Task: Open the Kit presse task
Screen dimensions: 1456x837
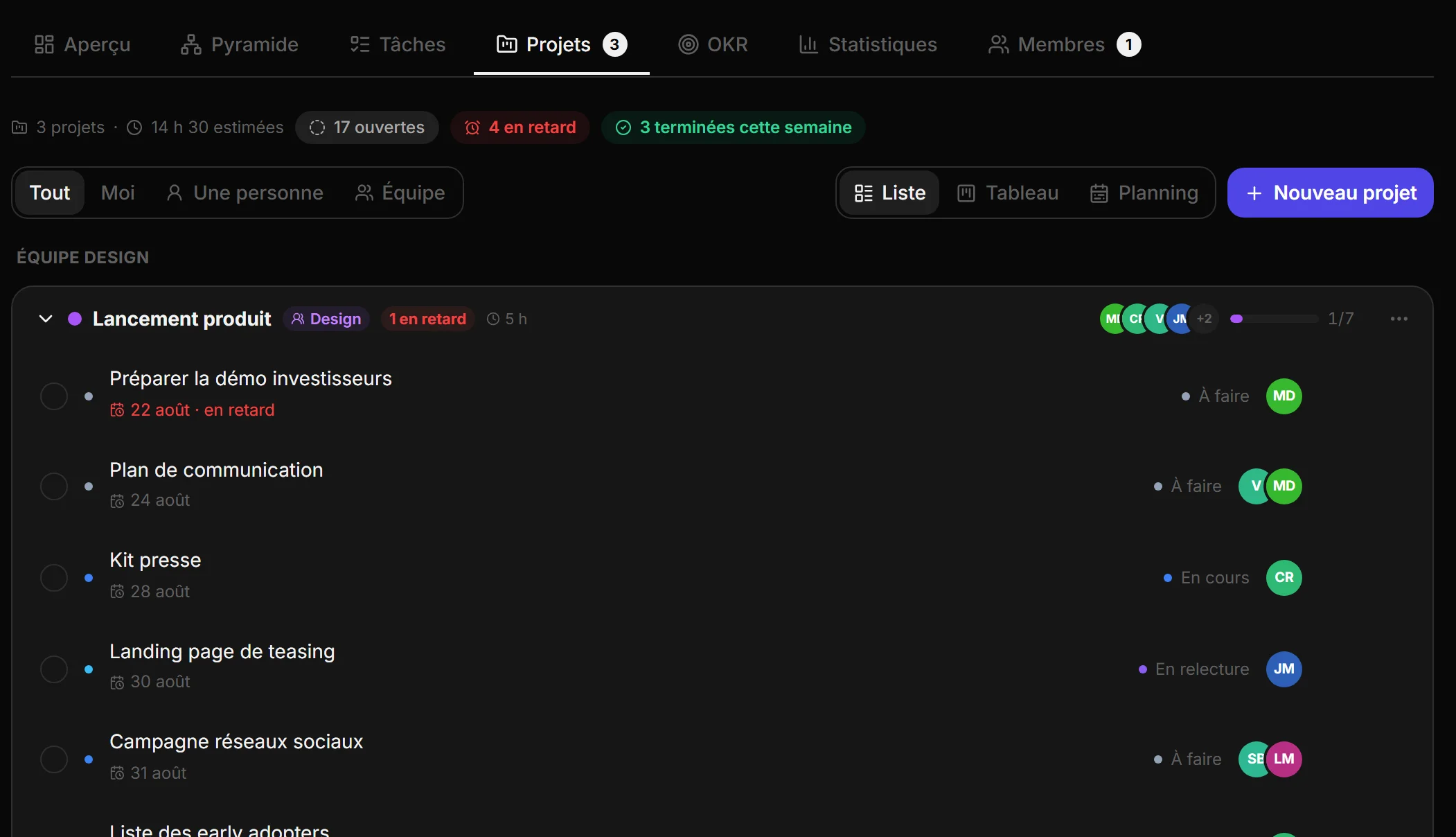Action: [x=155, y=560]
